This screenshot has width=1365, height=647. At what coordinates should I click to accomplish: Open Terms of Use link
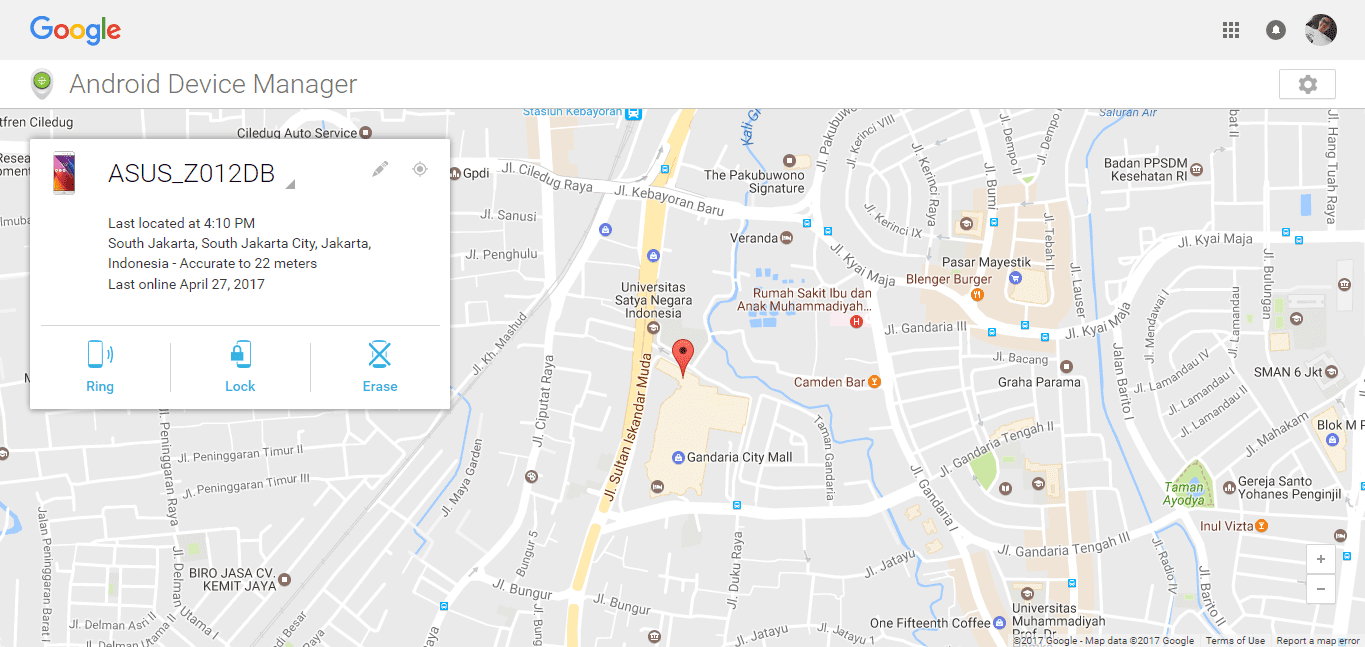[x=1235, y=641]
